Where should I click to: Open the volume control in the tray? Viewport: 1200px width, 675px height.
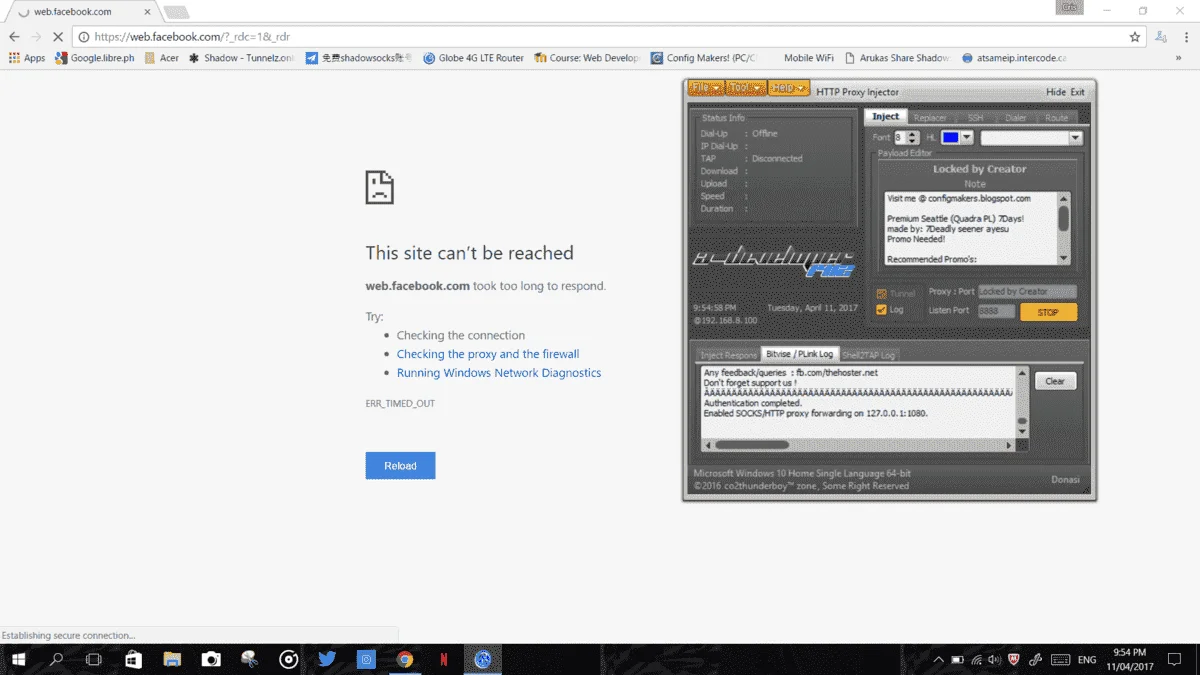[995, 660]
